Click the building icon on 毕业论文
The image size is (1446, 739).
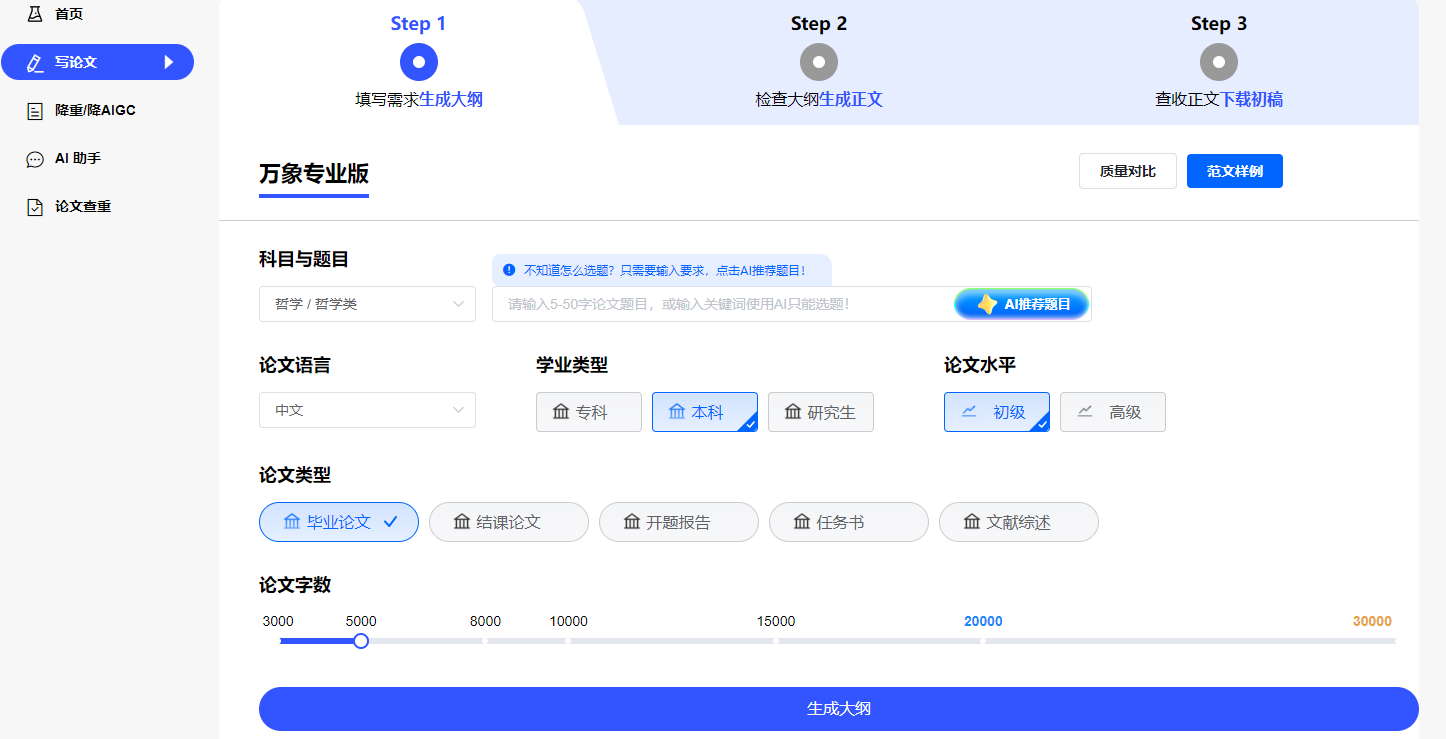point(292,522)
